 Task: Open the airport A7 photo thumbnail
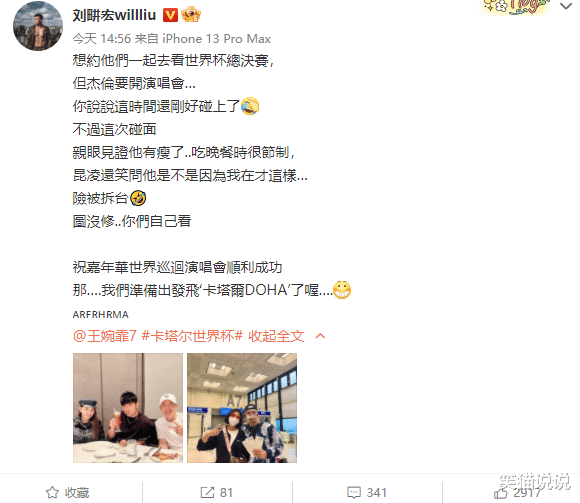point(242,408)
